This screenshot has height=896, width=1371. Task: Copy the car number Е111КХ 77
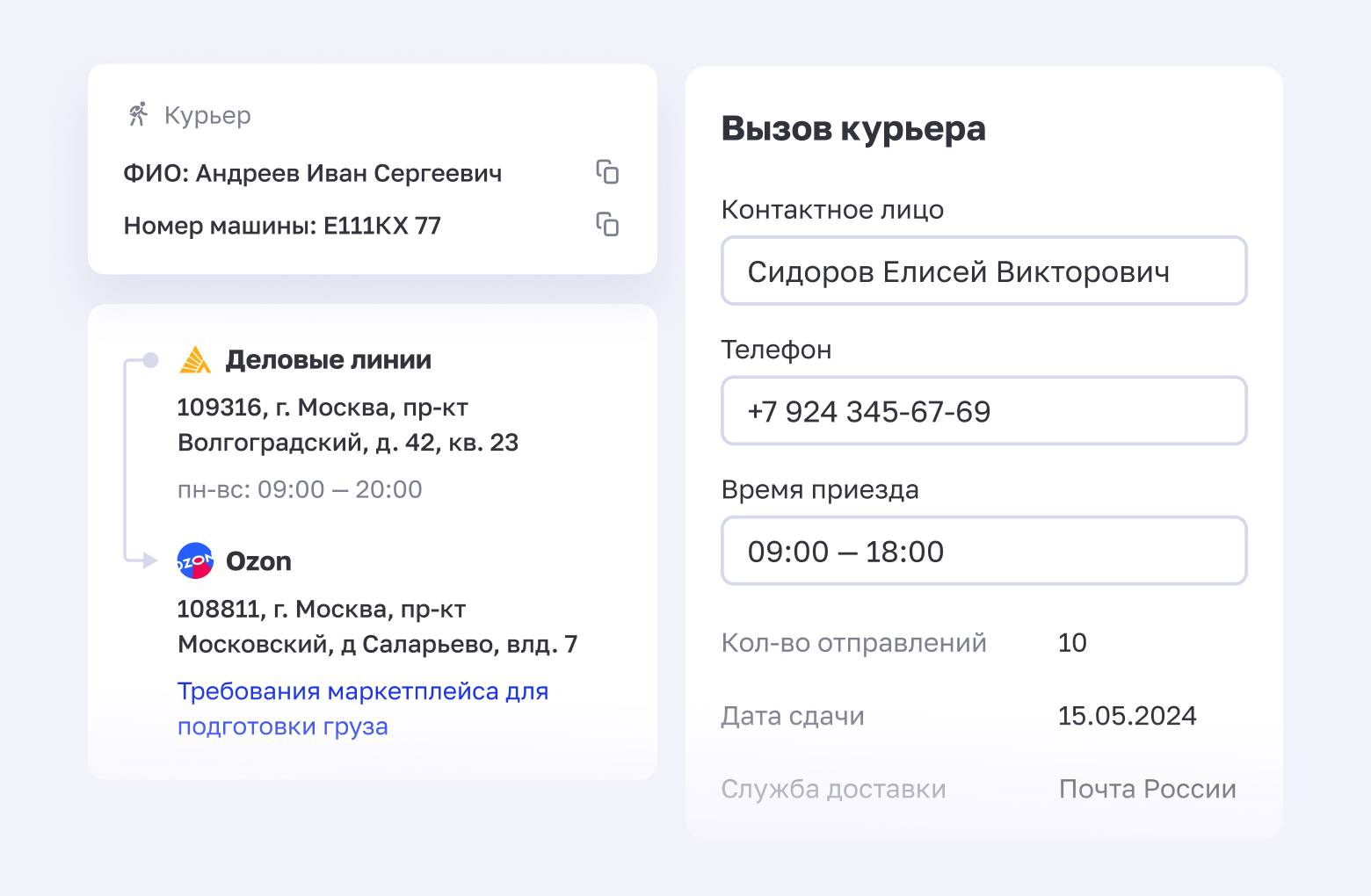(610, 226)
